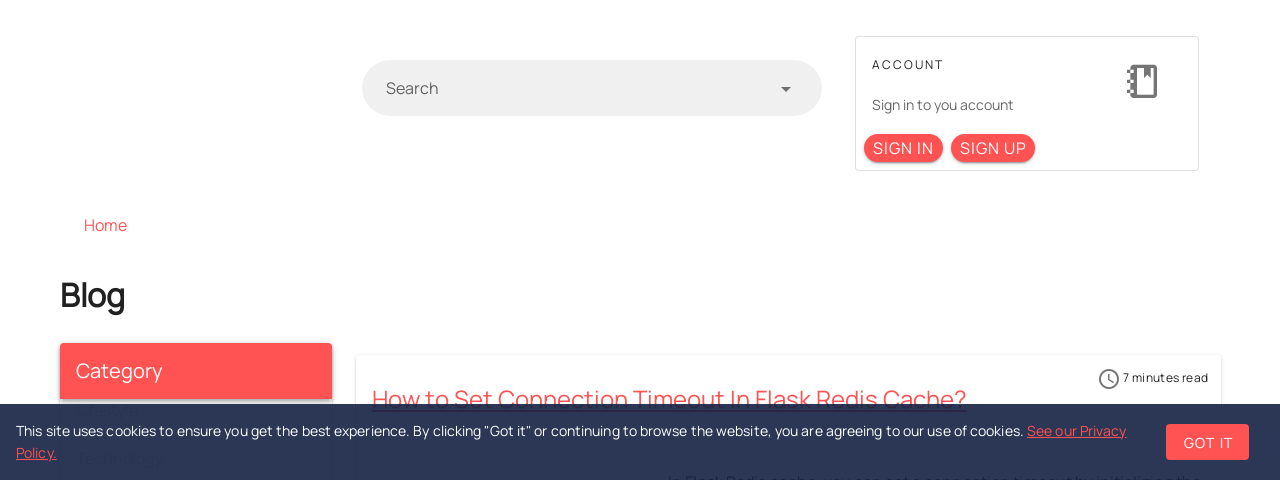Click the Blog page heading
The image size is (1280, 480).
click(92, 295)
